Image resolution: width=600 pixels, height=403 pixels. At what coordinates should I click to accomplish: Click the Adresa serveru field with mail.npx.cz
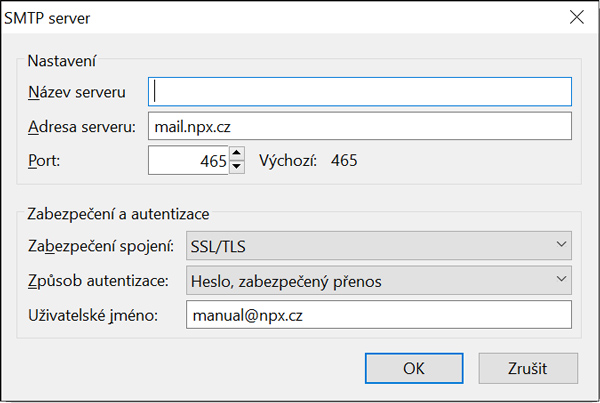[360, 126]
